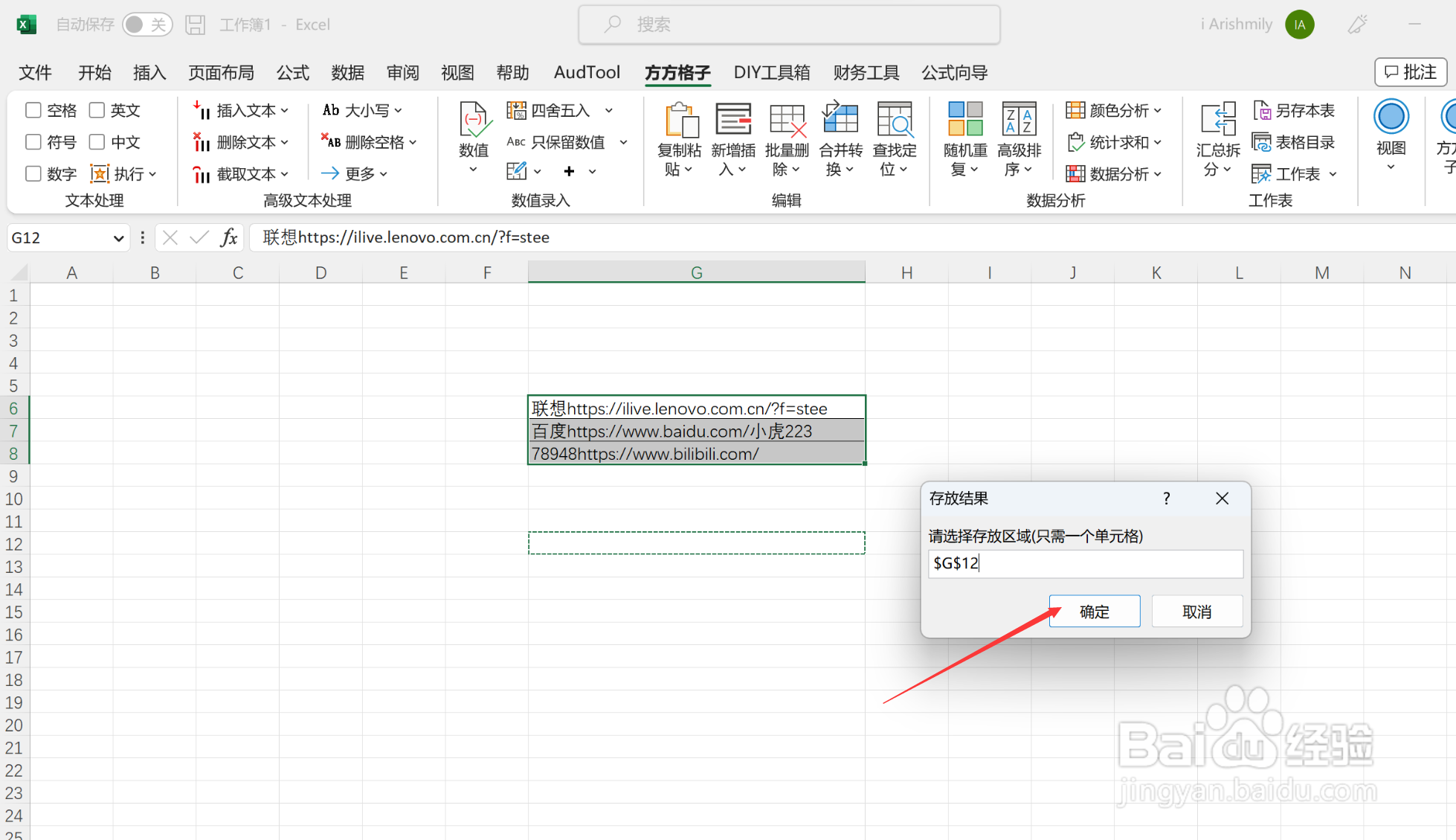
Task: Select column G header
Action: [696, 272]
